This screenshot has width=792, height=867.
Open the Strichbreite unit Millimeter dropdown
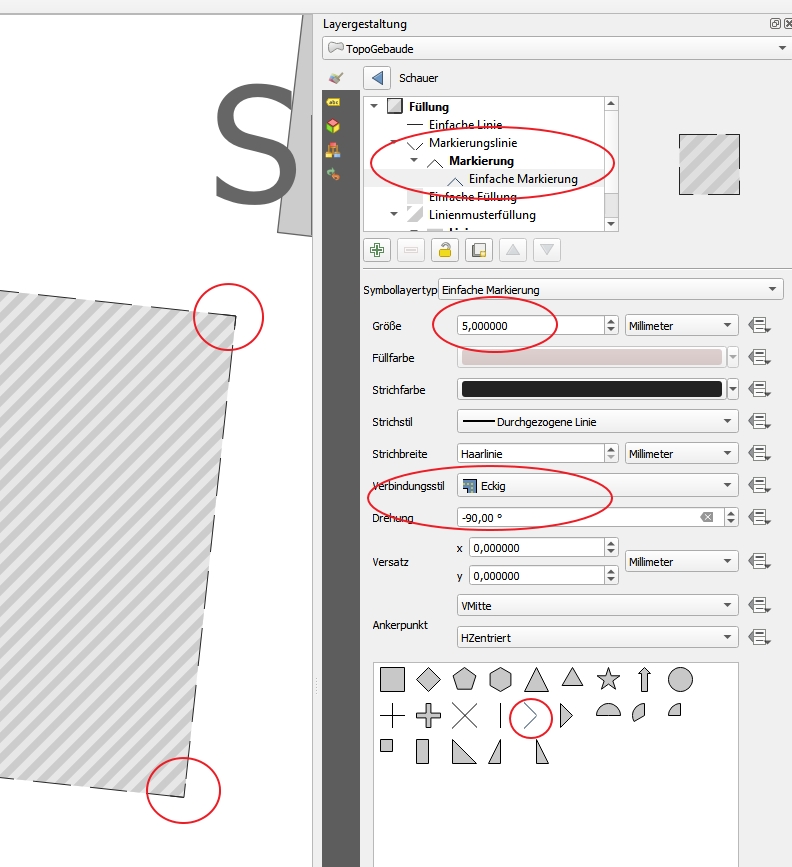pyautogui.click(x=681, y=454)
